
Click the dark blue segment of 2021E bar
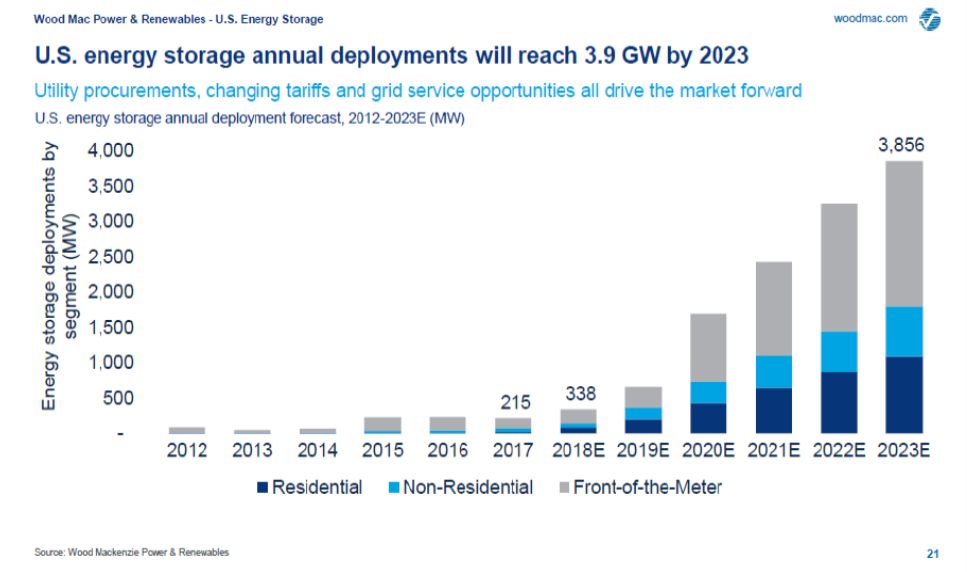(x=773, y=410)
